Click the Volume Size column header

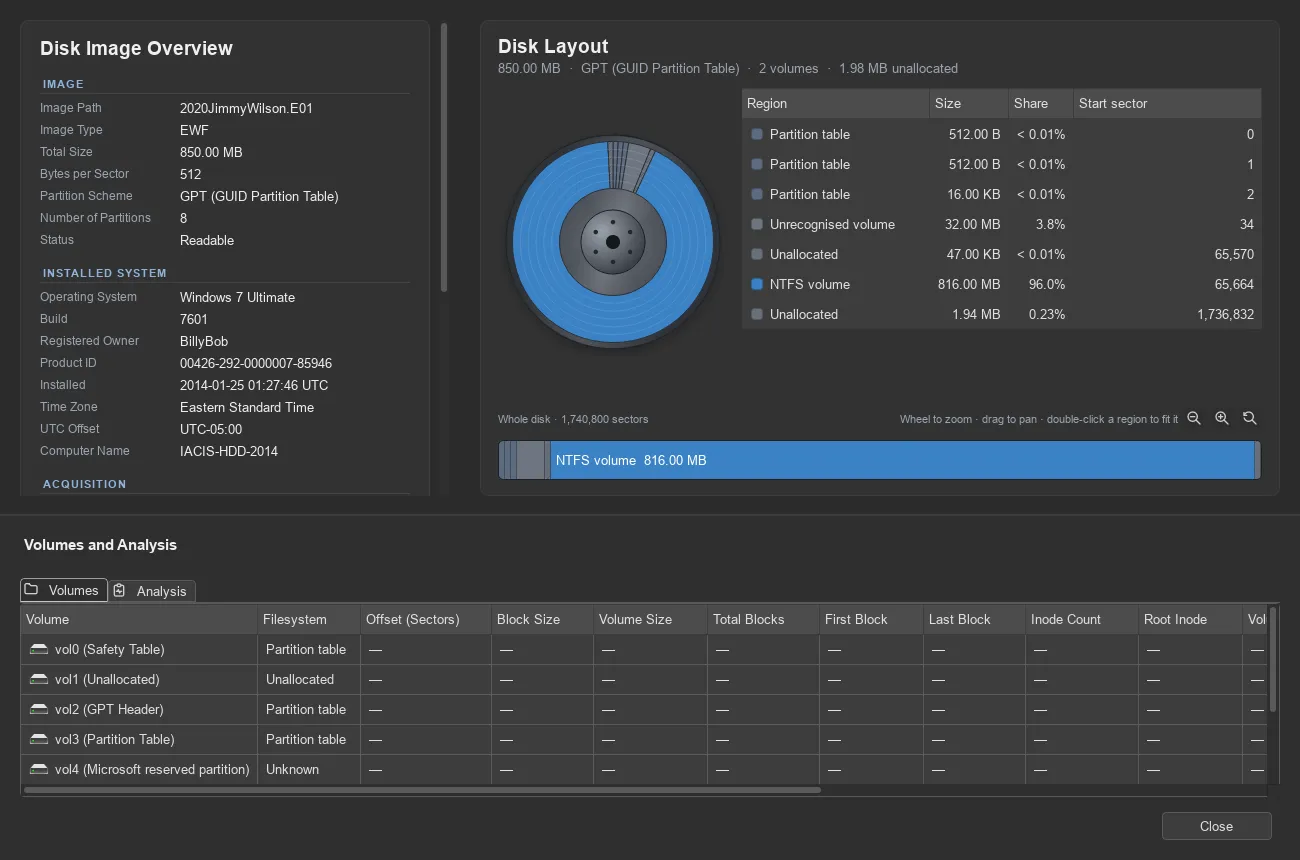[650, 619]
